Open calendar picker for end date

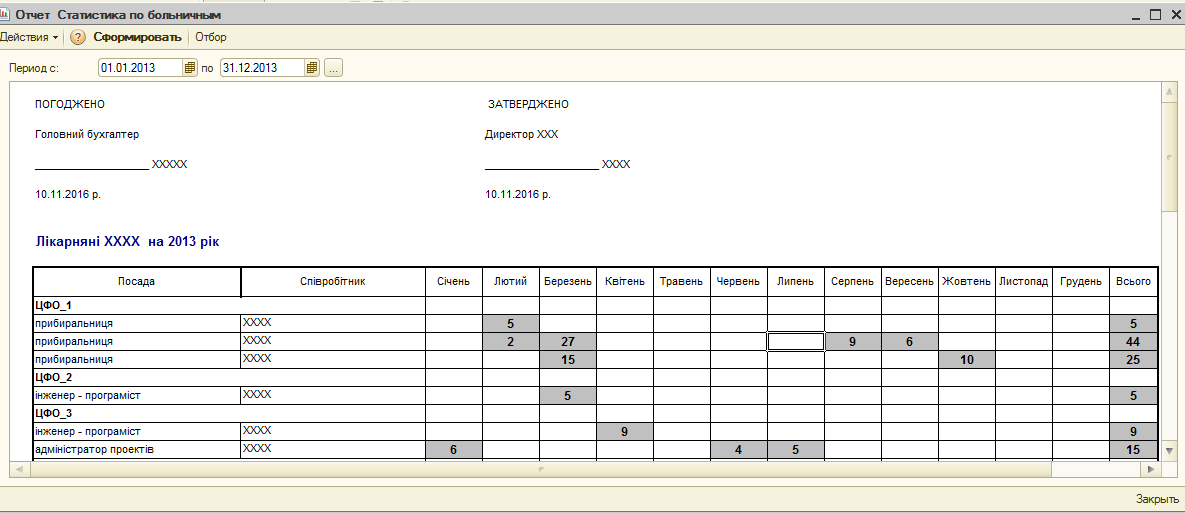(x=312, y=68)
